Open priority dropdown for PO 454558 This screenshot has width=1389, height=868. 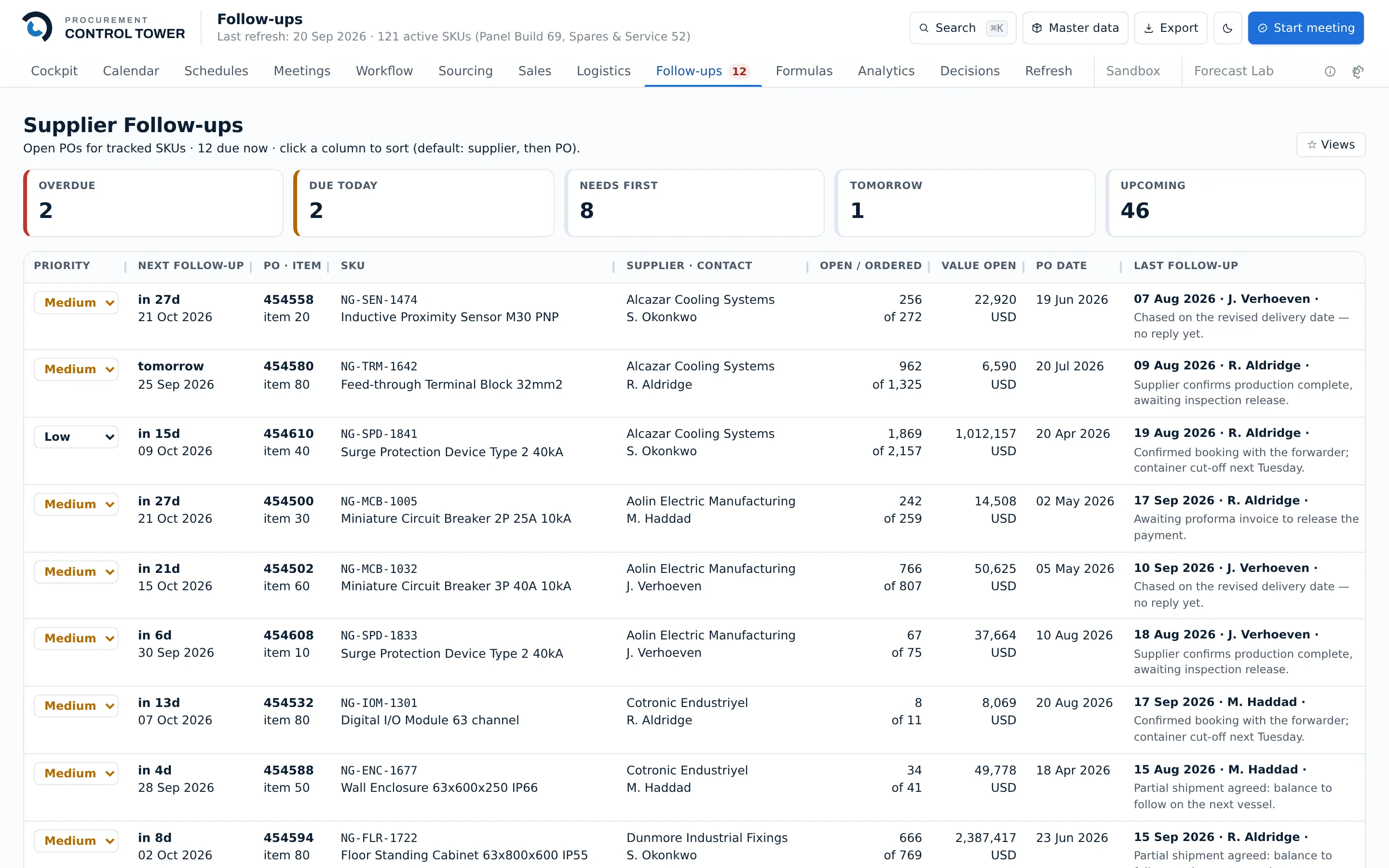[x=76, y=302]
